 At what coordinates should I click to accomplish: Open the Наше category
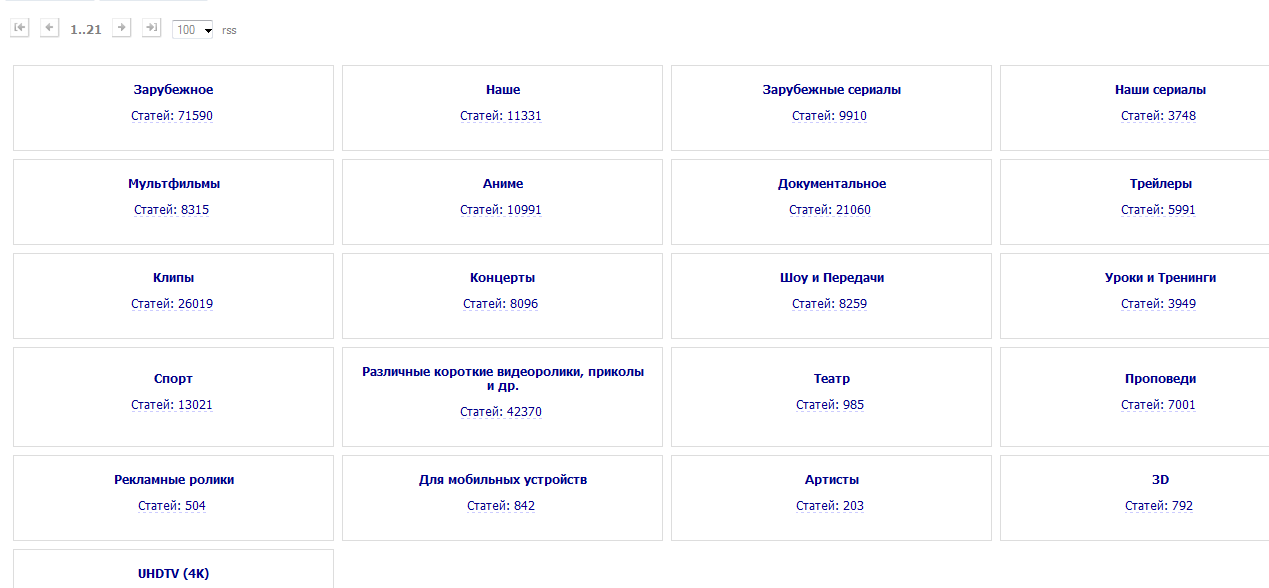click(x=502, y=90)
